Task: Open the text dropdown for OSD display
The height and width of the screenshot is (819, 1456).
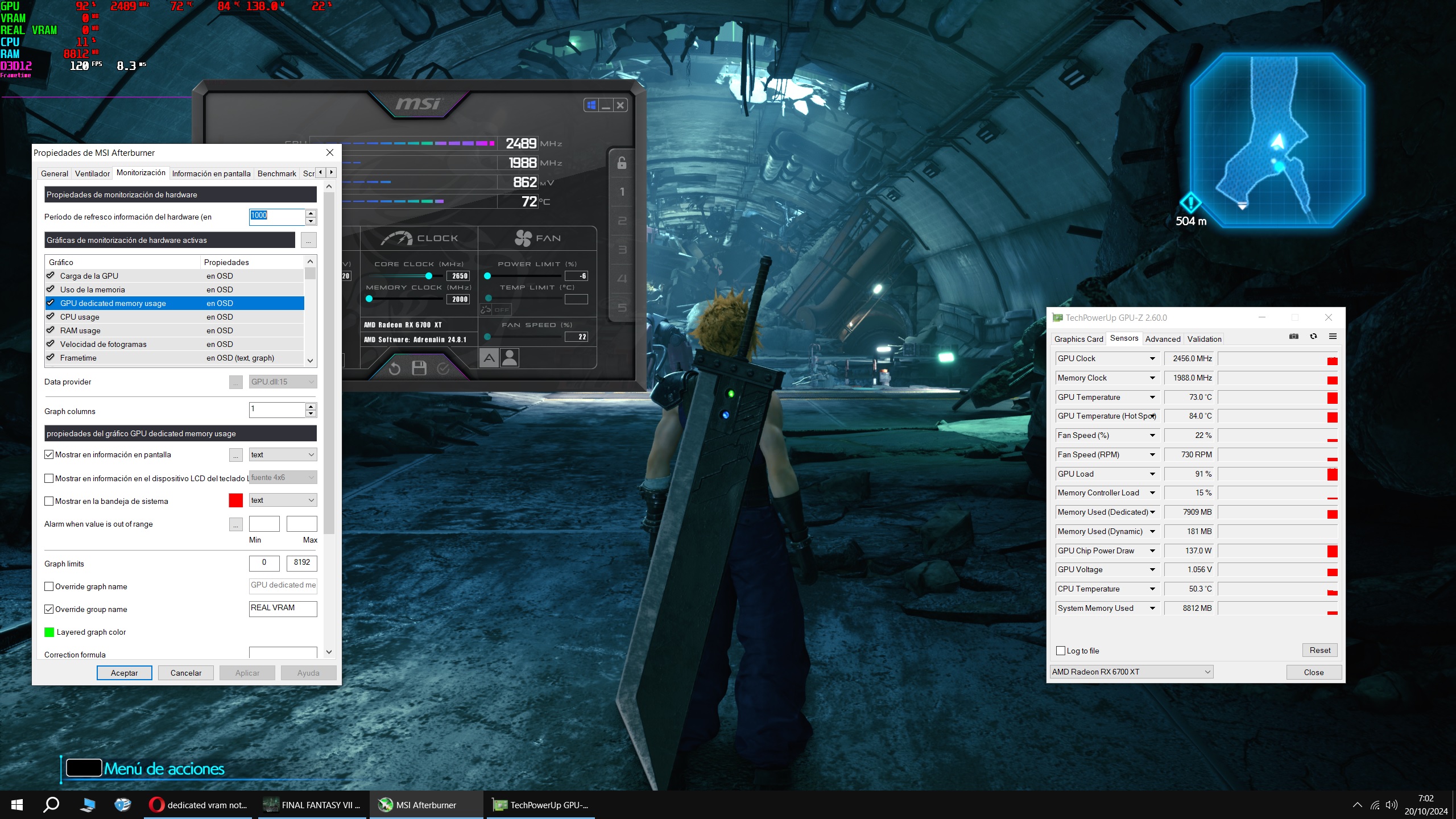Action: [x=283, y=454]
